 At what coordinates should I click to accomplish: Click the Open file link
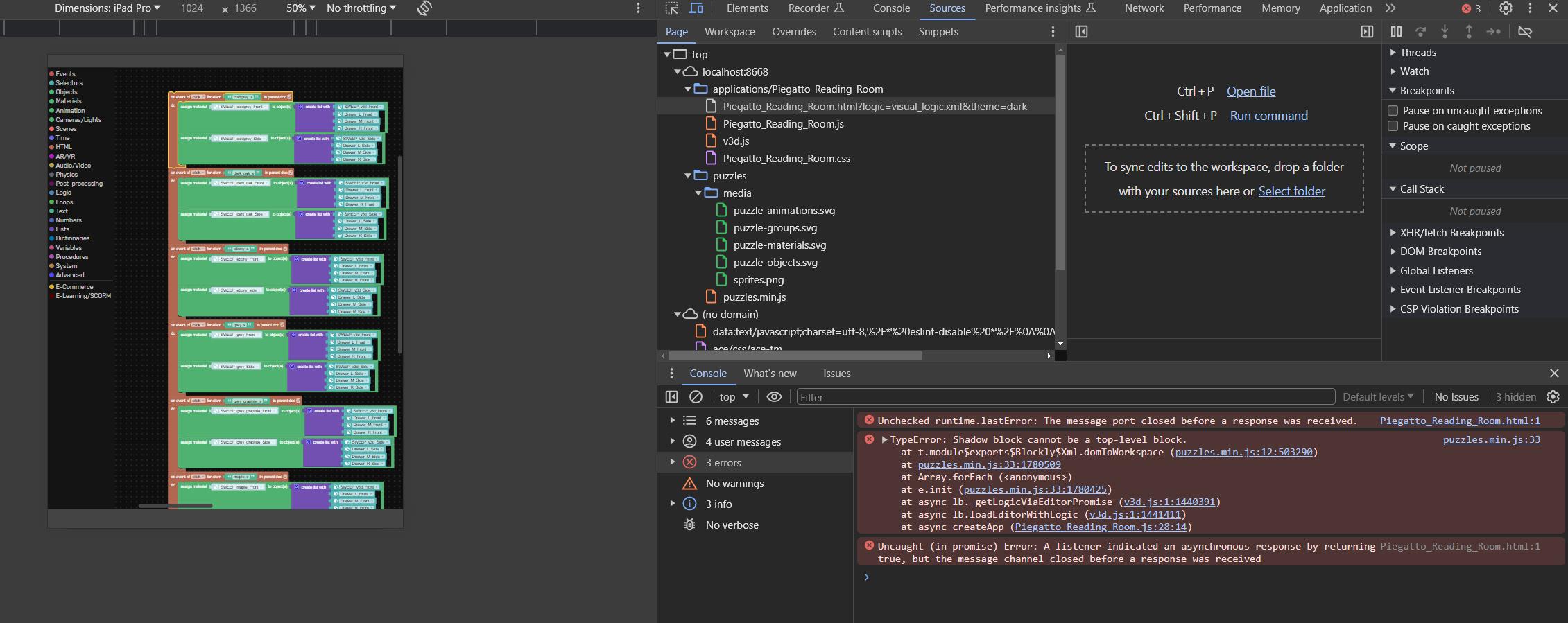[x=1251, y=91]
